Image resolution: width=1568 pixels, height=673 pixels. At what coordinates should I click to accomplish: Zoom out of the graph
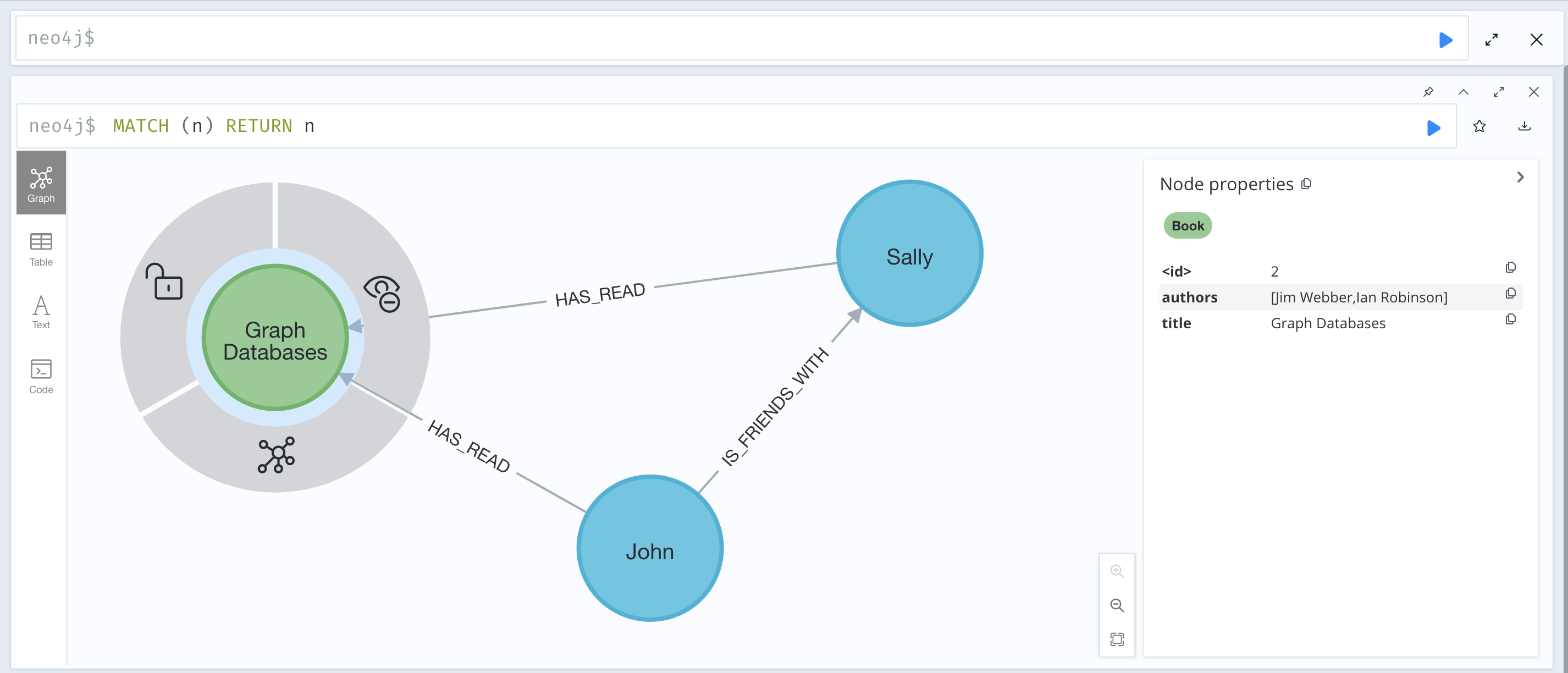tap(1116, 605)
